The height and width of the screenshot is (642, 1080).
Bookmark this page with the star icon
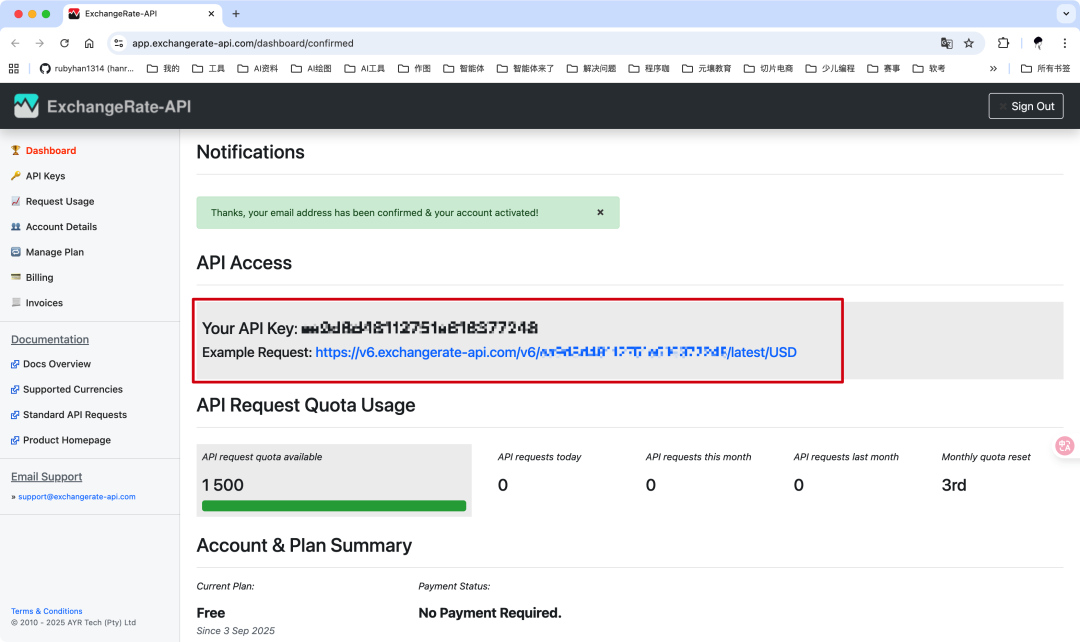[969, 43]
